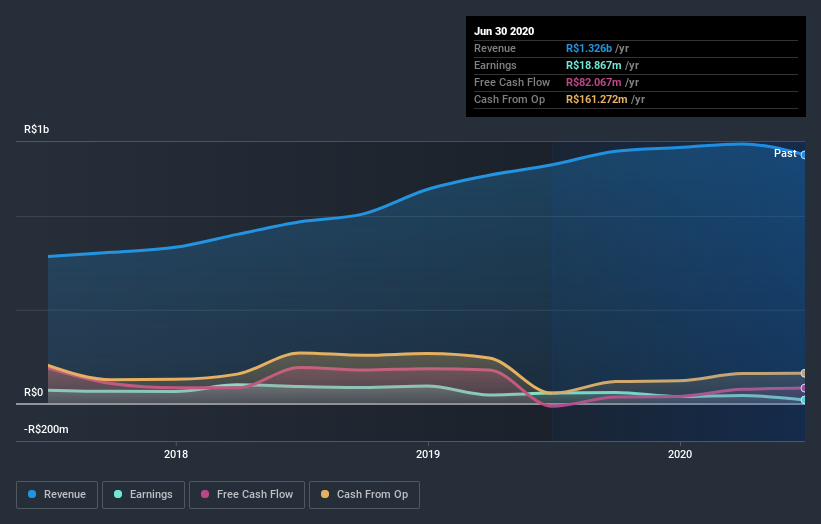Screen dimensions: 821x524
Task: Click the R$82.067m free cash flow value
Action: 594,82
